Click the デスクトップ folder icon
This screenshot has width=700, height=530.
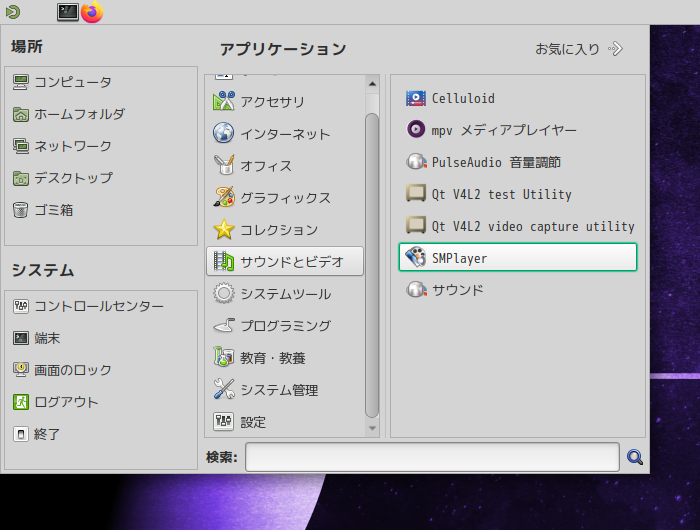point(21,178)
